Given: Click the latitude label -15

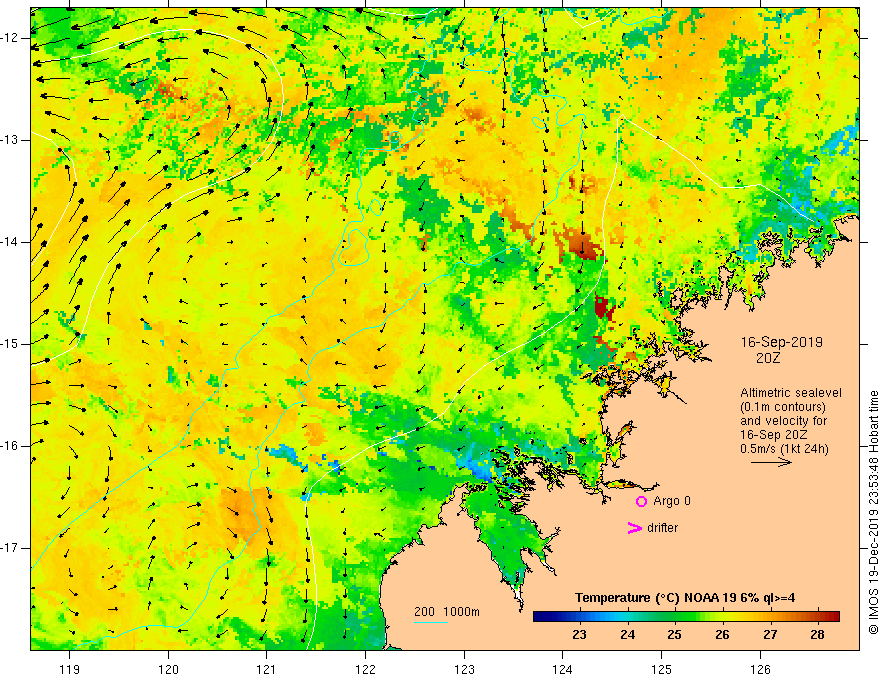Looking at the screenshot, I should pos(11,344).
